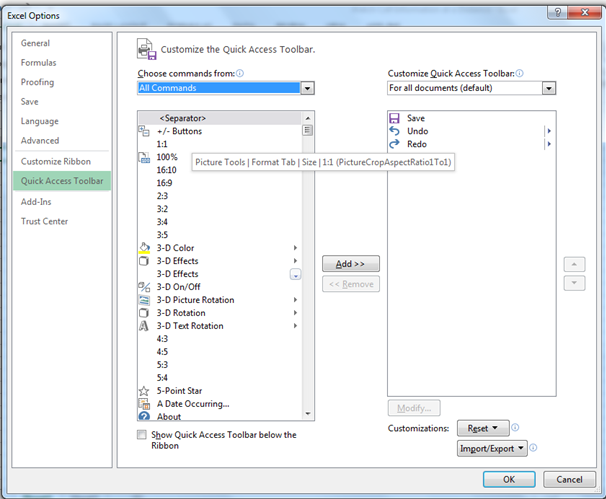This screenshot has width=606, height=499.
Task: Click the Move Down arrow button
Action: [574, 283]
